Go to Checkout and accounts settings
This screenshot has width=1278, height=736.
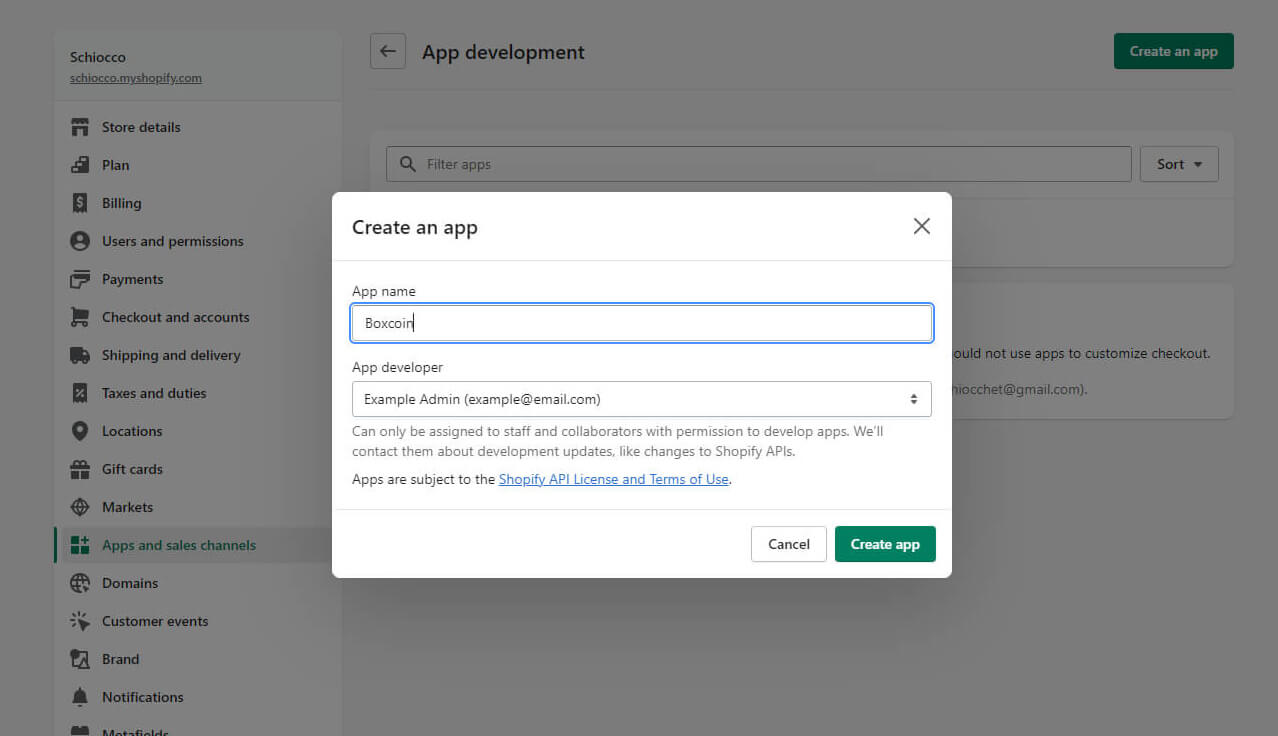(175, 317)
